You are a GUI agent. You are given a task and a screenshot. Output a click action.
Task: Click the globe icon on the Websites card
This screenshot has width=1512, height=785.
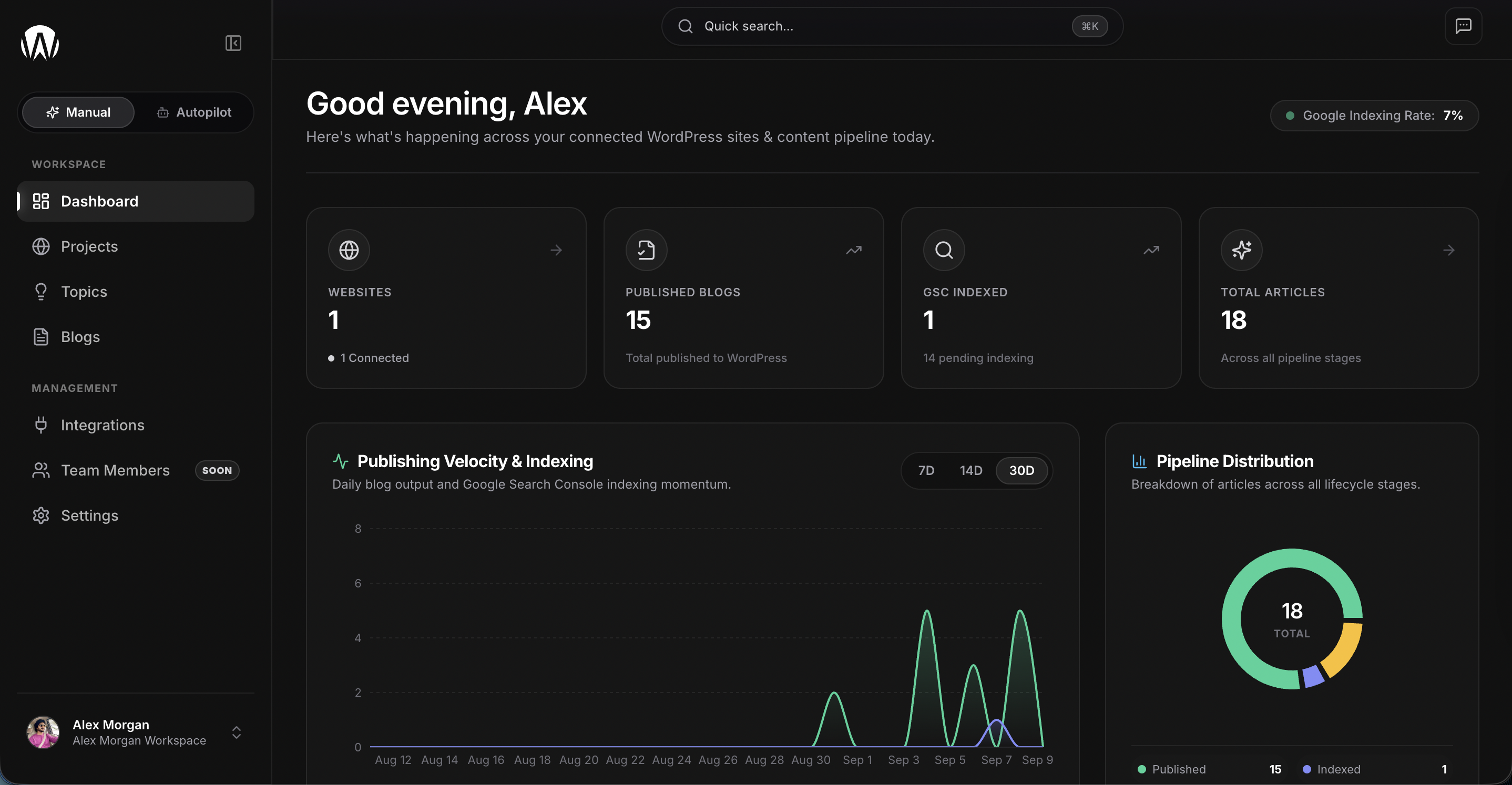[349, 250]
